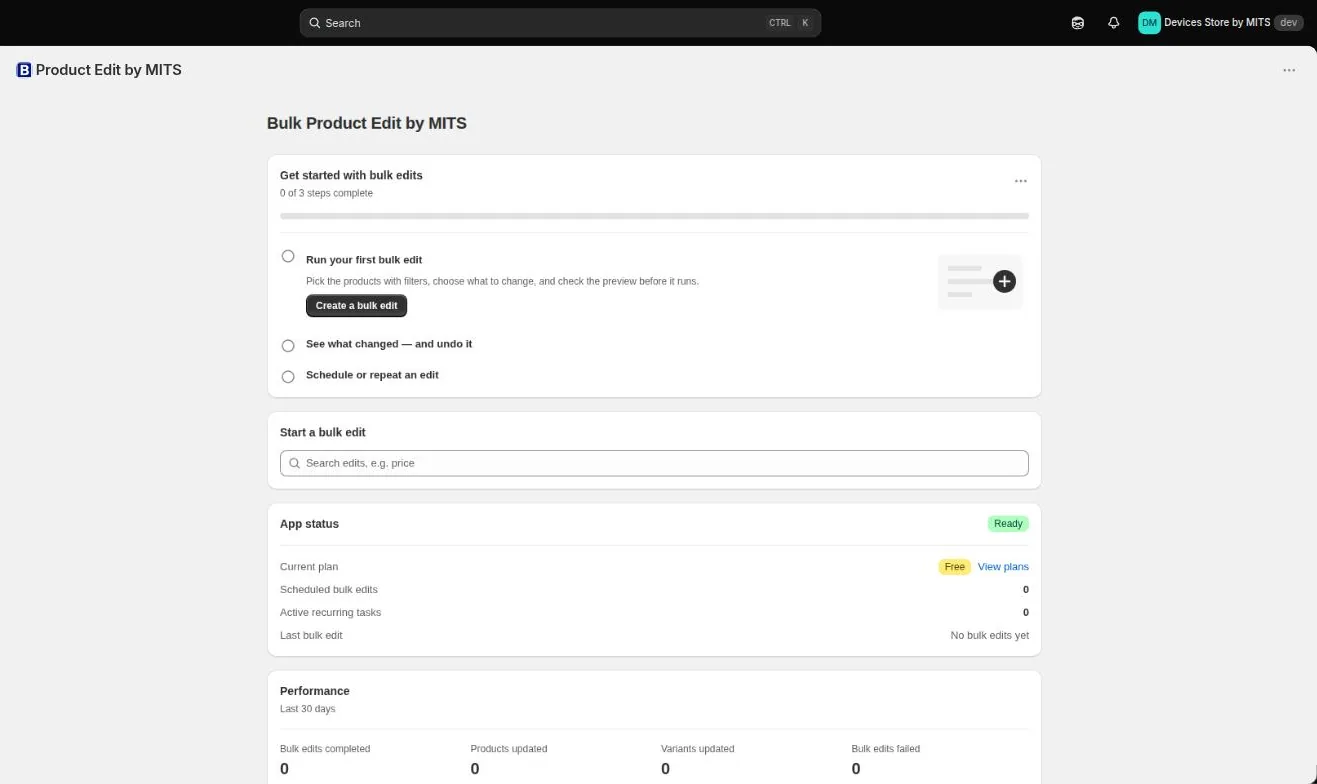Focus the top Search bar
Screen dimensions: 1317x784
click(560, 23)
